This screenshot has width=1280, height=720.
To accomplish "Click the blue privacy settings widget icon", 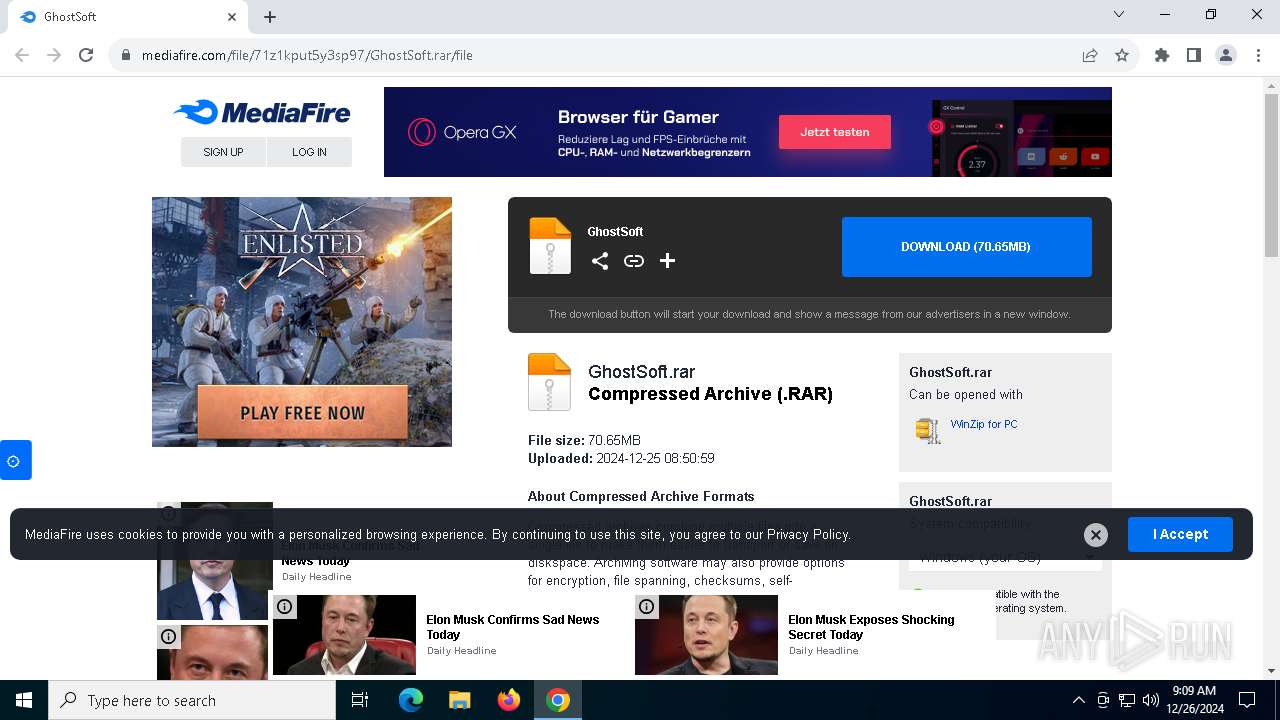I will [x=14, y=461].
